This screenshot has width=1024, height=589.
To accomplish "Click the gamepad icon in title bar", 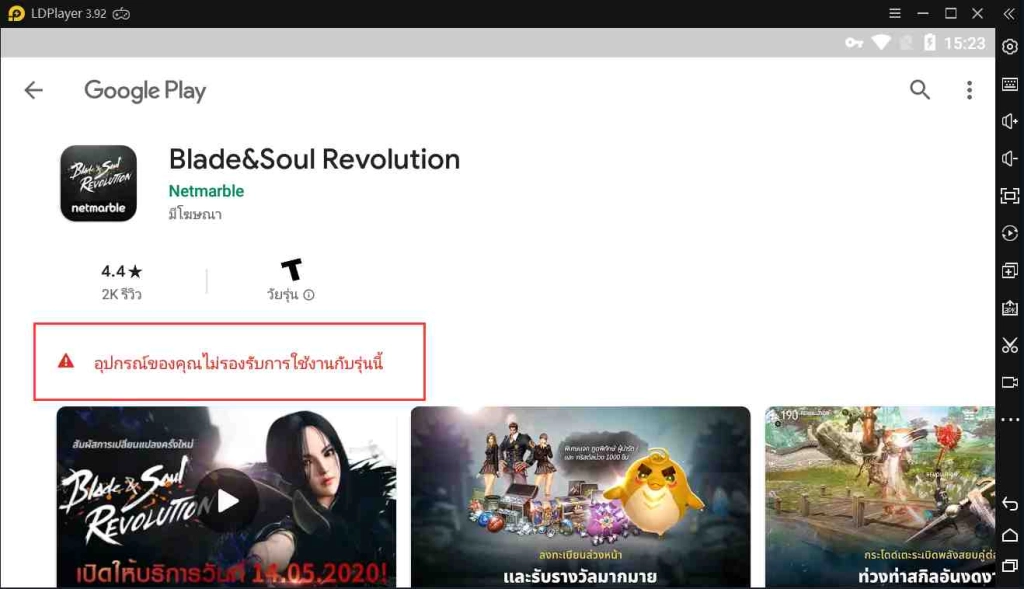I will coord(121,14).
